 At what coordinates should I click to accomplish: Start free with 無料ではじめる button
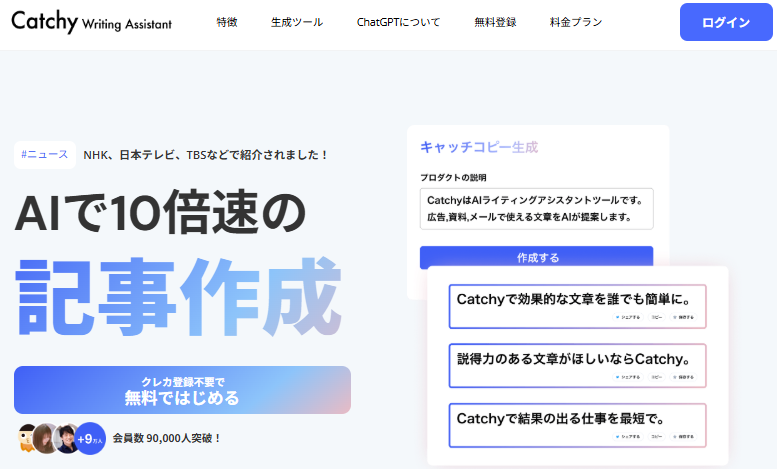click(182, 390)
